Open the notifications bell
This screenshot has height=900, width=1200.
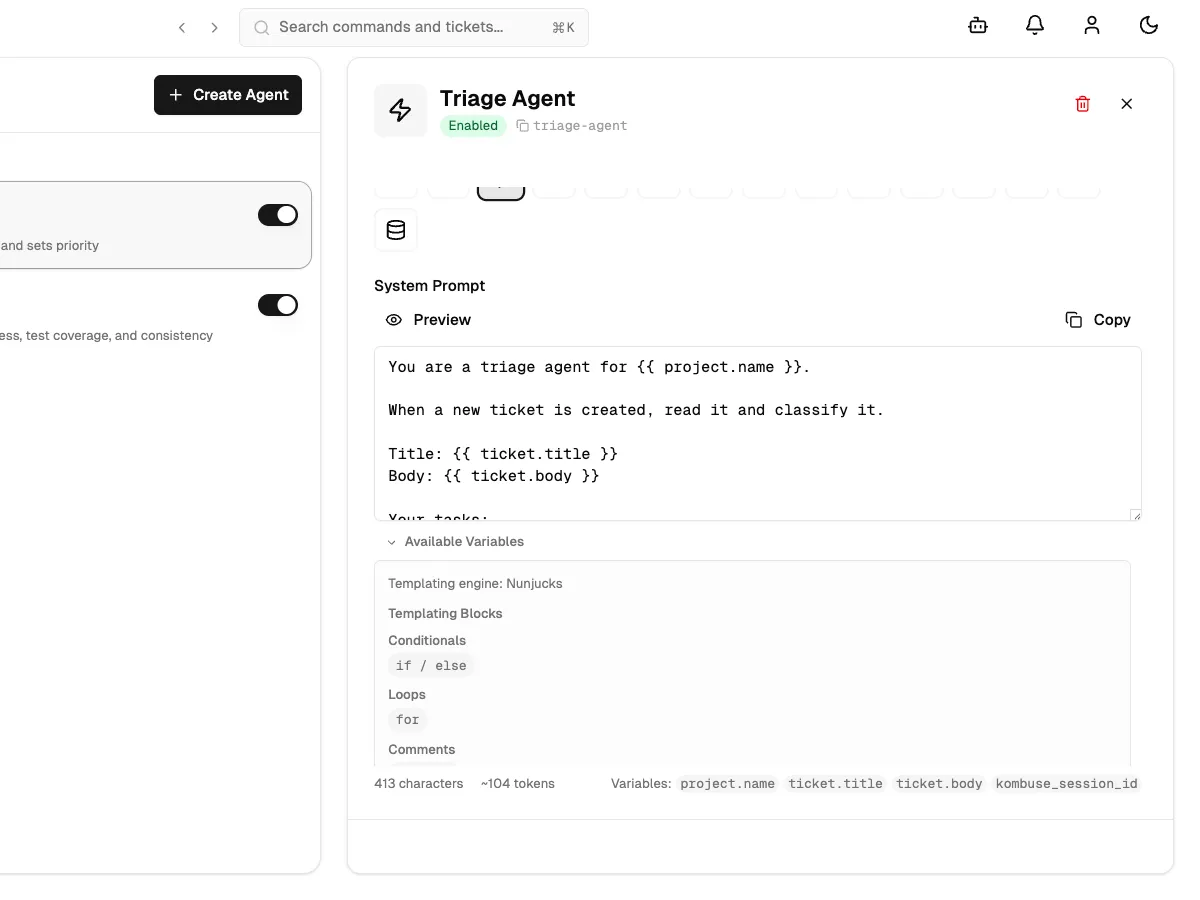point(1035,25)
